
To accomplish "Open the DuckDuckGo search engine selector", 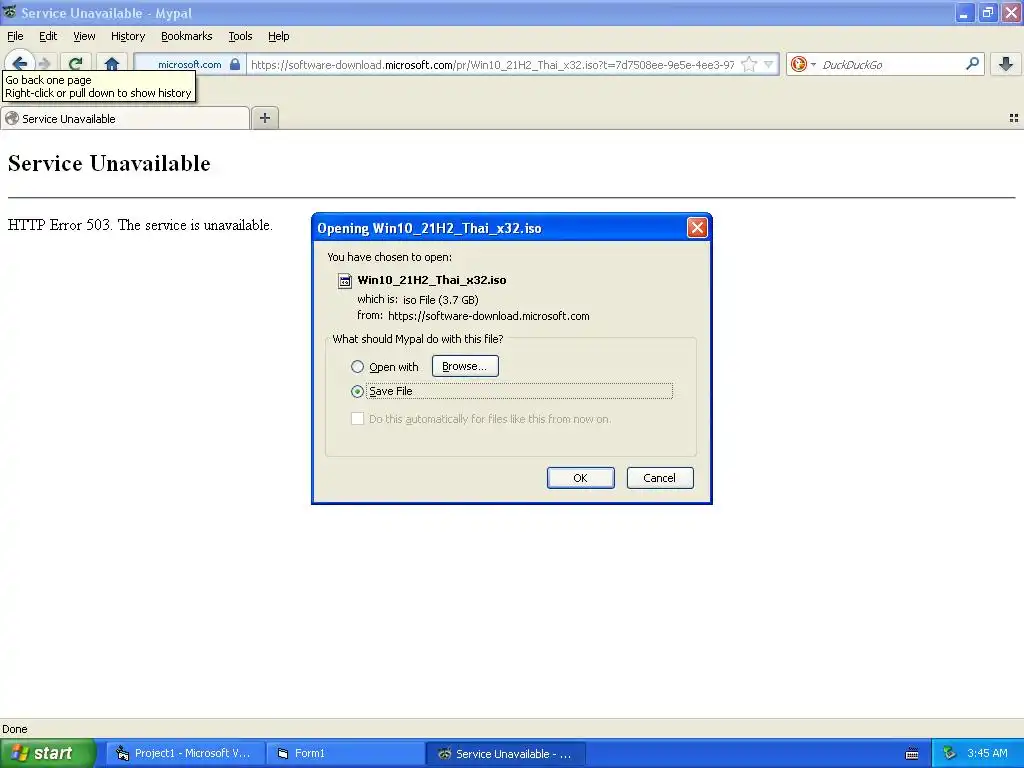I will click(x=803, y=64).
